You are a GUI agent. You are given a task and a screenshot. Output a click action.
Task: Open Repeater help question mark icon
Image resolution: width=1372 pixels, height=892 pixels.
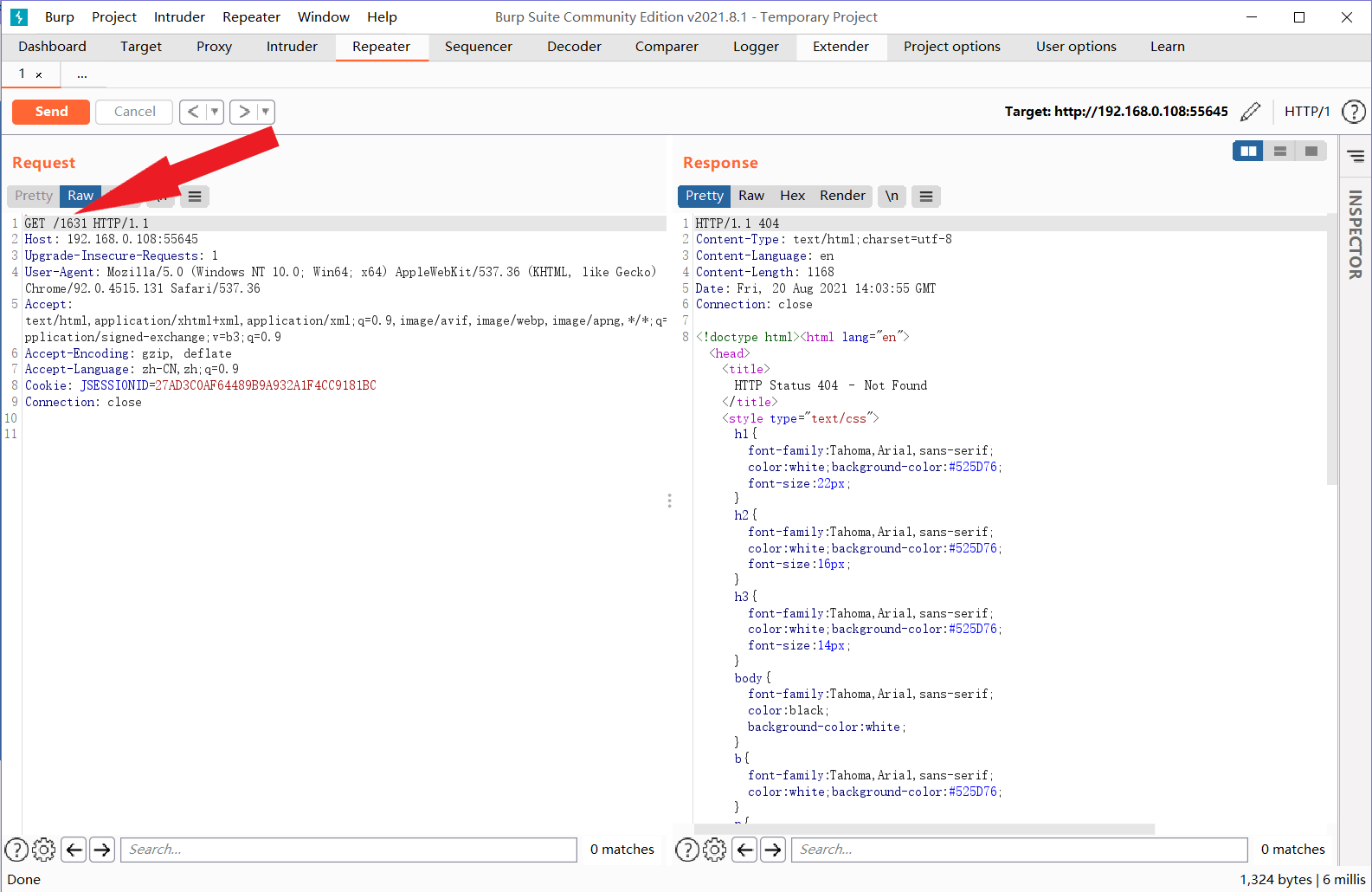tap(1353, 112)
